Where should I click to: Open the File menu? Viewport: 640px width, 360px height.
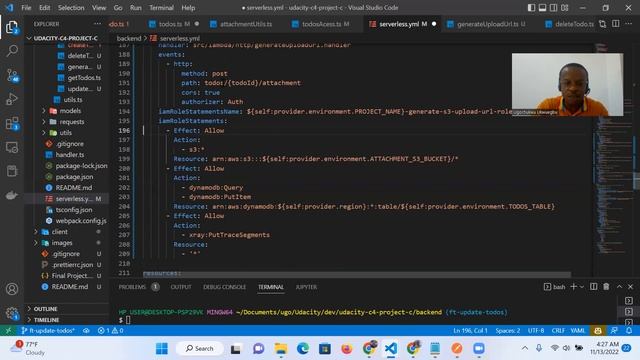click(26, 8)
